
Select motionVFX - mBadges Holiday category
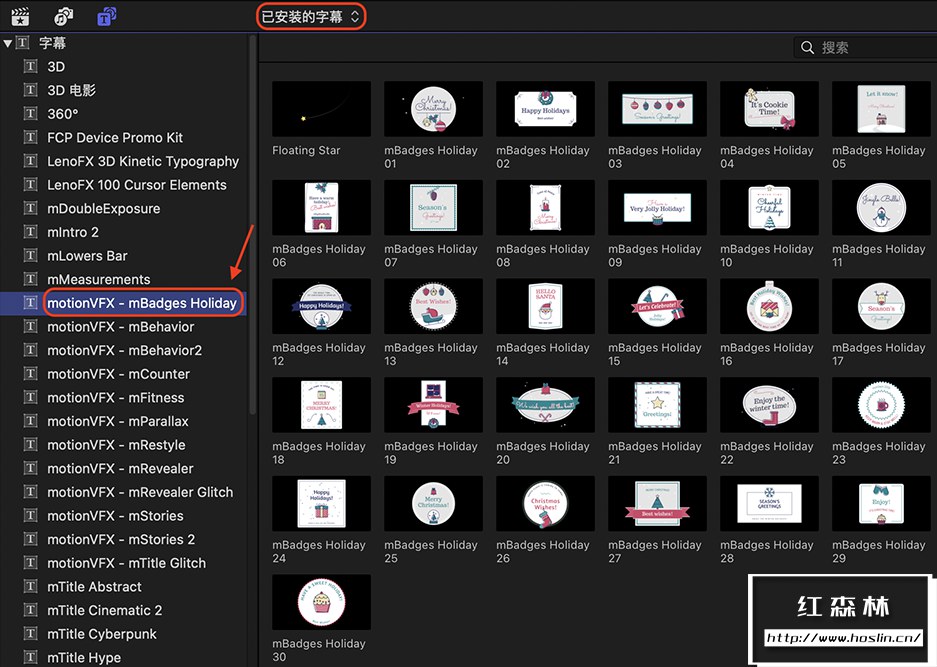tap(142, 303)
